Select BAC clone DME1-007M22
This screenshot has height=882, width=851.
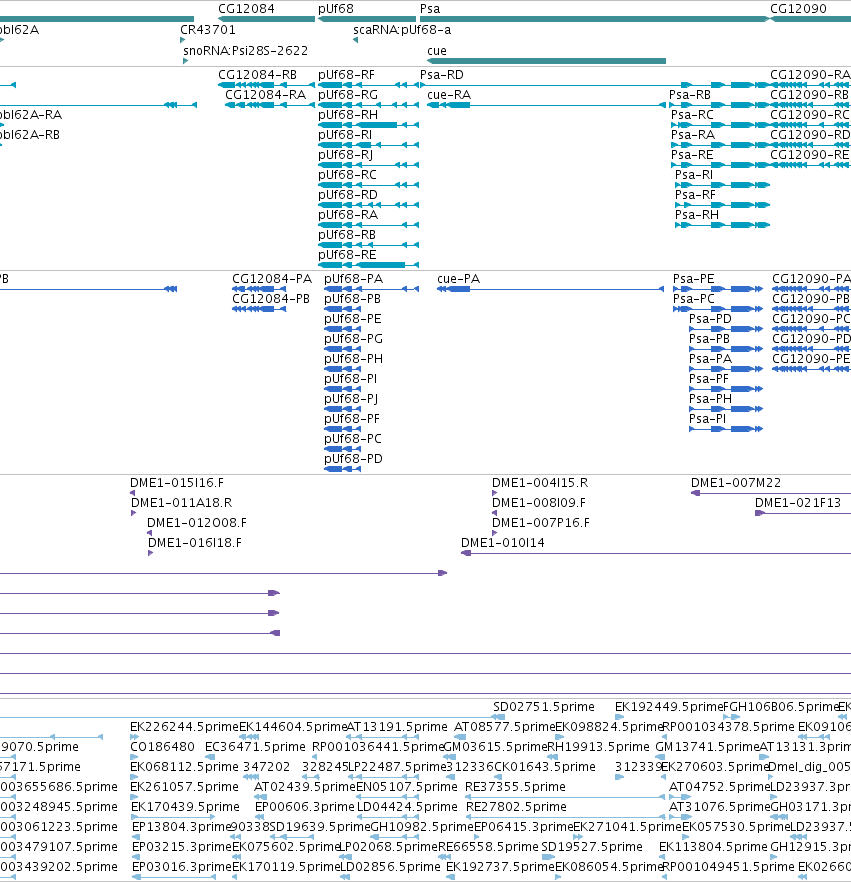[x=771, y=493]
